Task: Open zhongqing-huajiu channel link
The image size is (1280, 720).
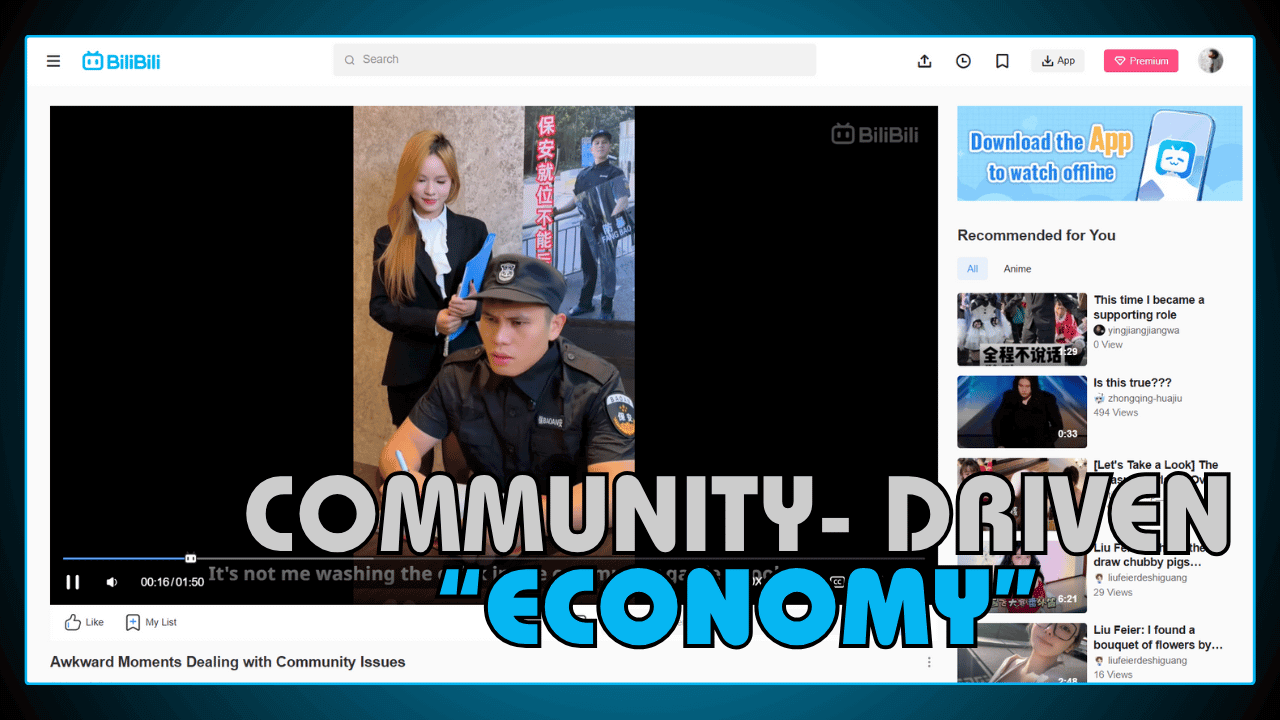Action: (x=1145, y=398)
